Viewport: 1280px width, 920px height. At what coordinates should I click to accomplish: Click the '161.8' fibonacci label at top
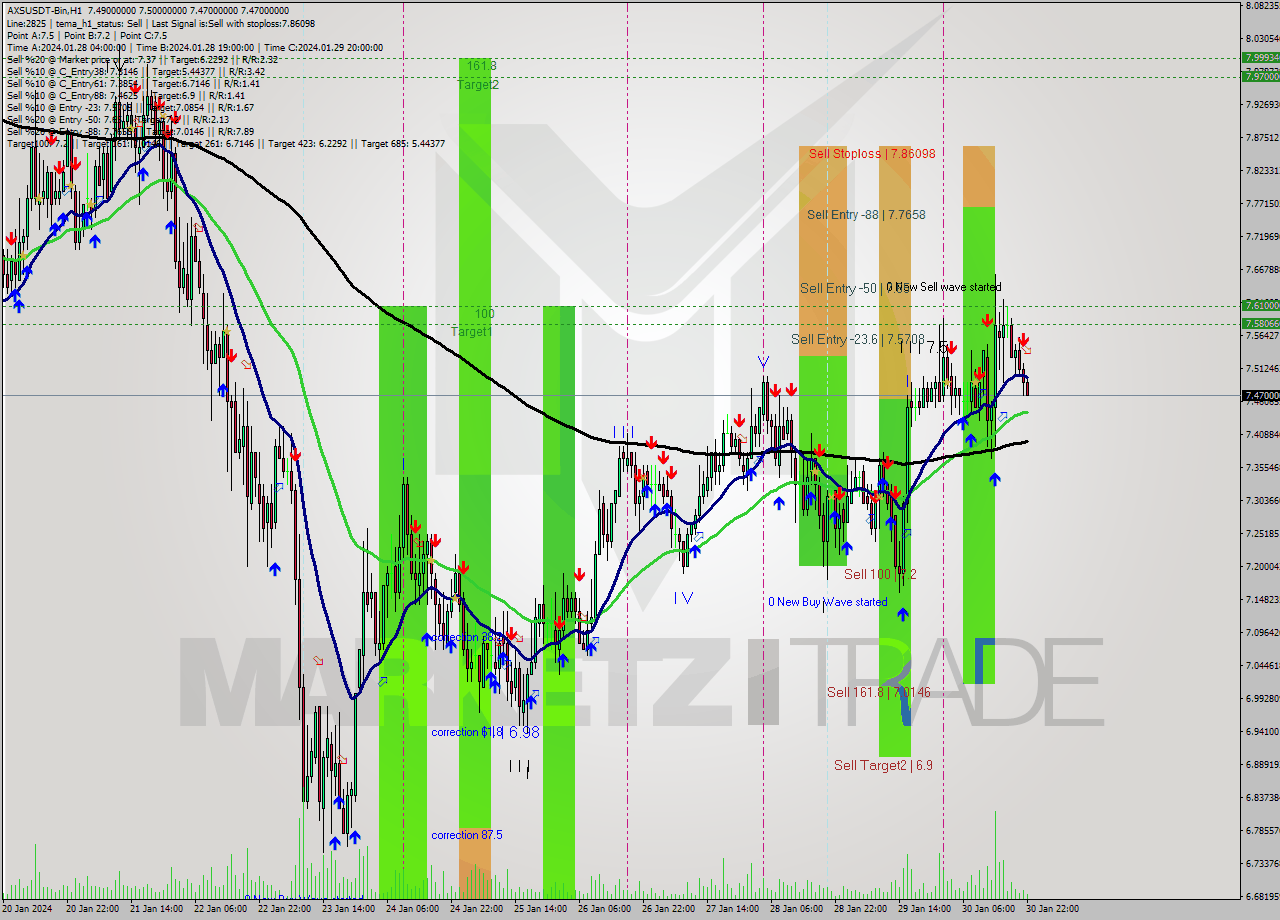coord(481,65)
